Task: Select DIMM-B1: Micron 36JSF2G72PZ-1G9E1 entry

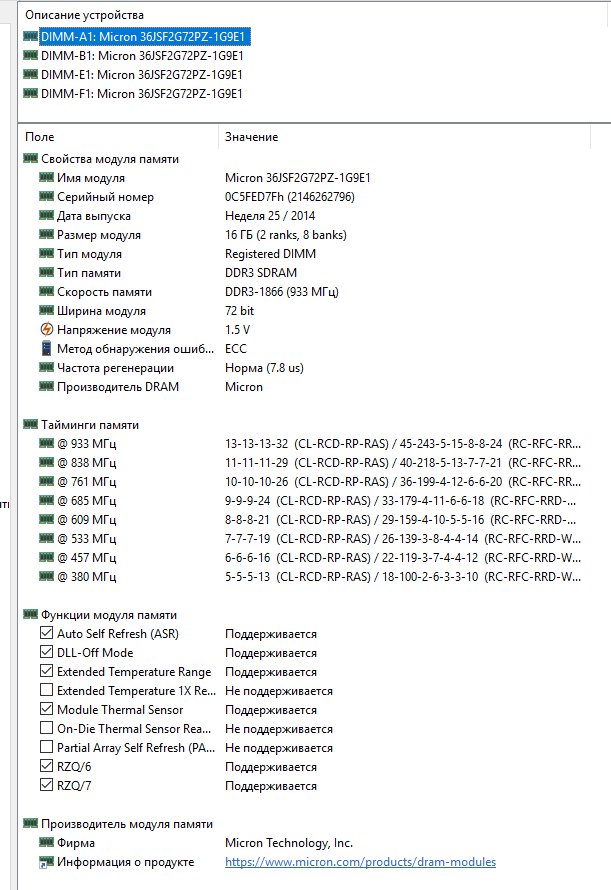Action: pos(142,56)
